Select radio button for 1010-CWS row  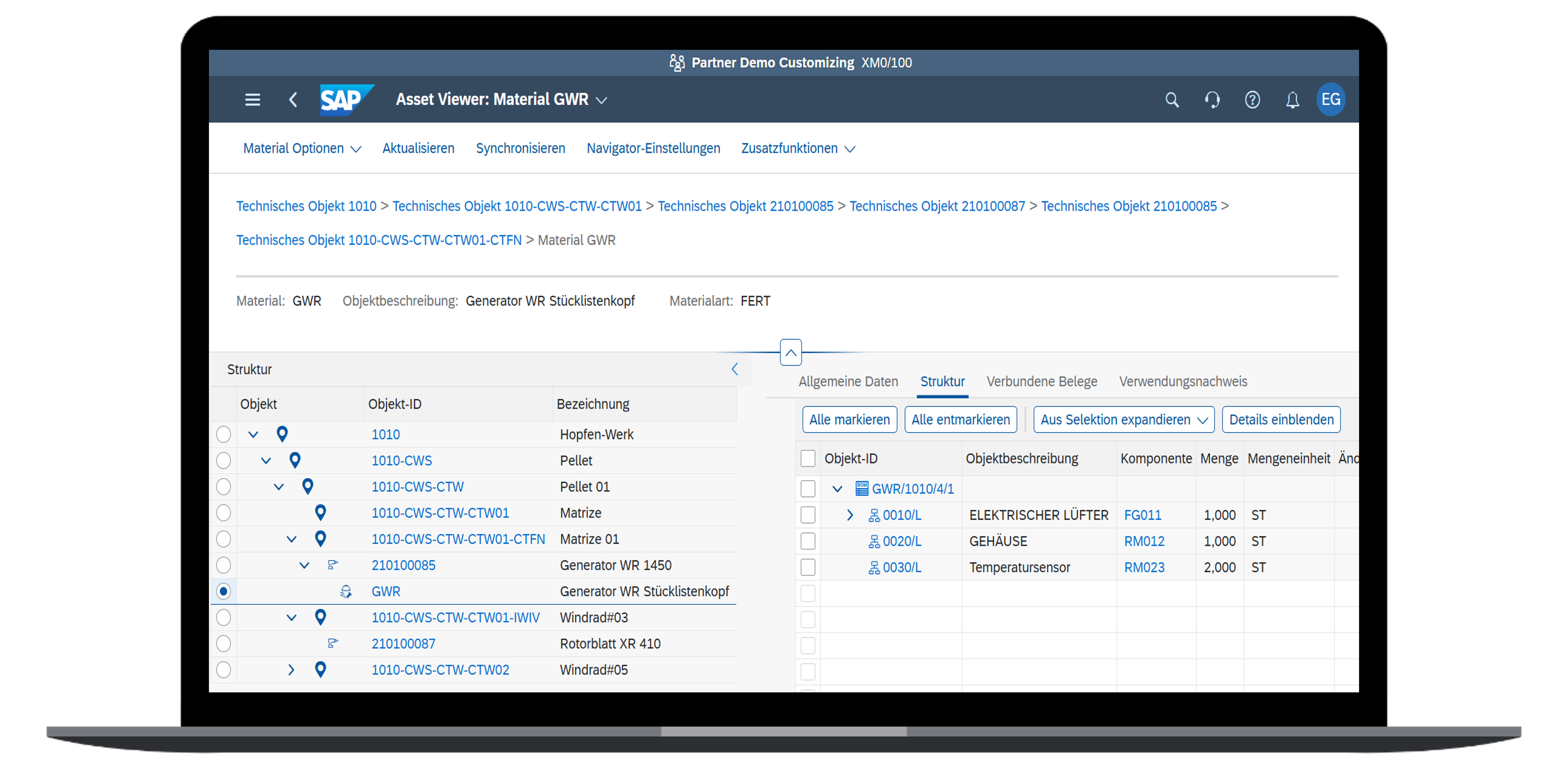coord(224,460)
